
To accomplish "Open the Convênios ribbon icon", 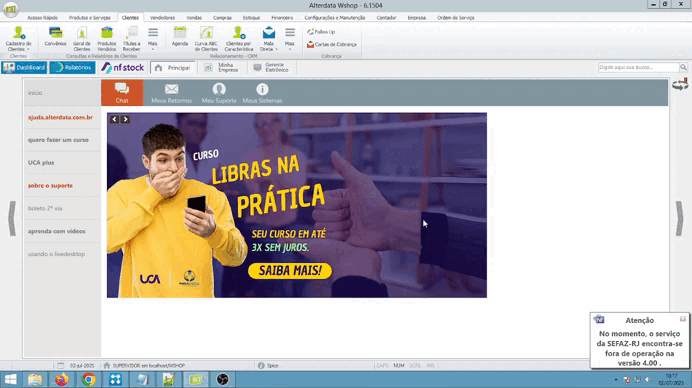I will (x=55, y=37).
